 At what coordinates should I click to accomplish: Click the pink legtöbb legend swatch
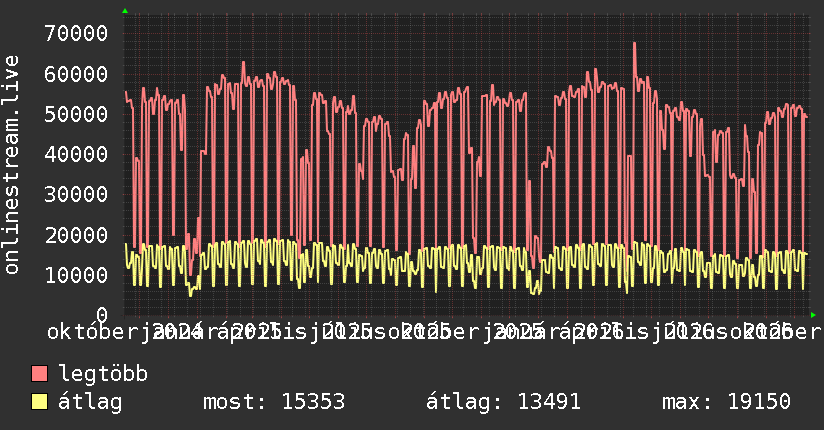(39, 374)
